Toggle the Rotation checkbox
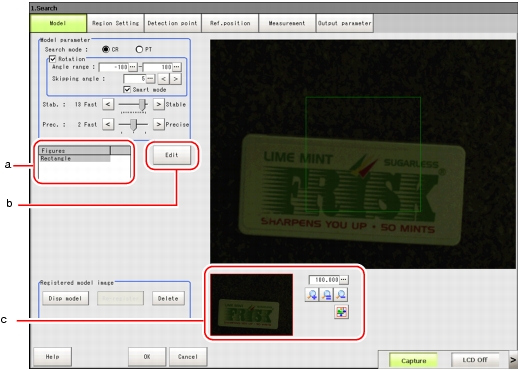The image size is (520, 370). (53, 59)
